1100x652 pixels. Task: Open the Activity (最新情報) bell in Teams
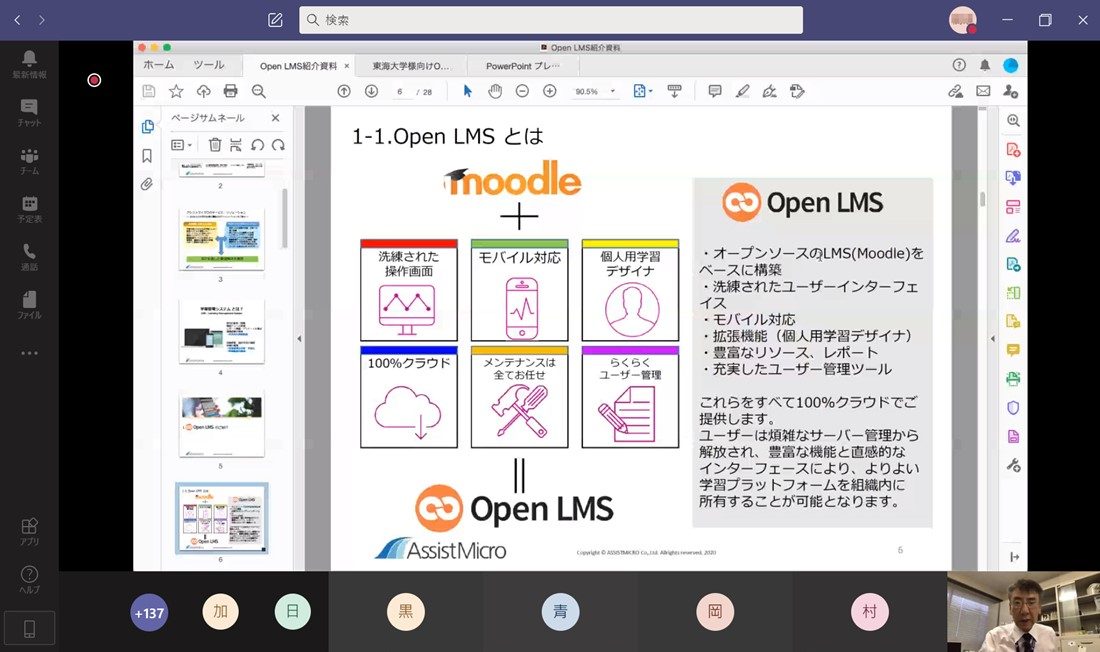pyautogui.click(x=29, y=63)
